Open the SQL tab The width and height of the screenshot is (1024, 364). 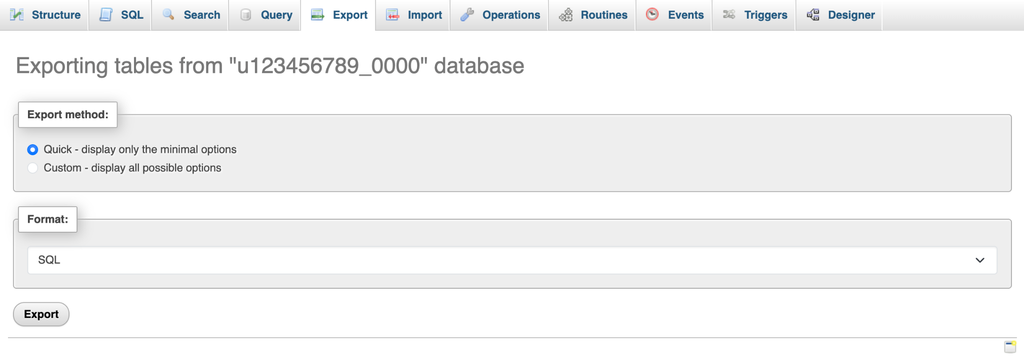pyautogui.click(x=120, y=15)
